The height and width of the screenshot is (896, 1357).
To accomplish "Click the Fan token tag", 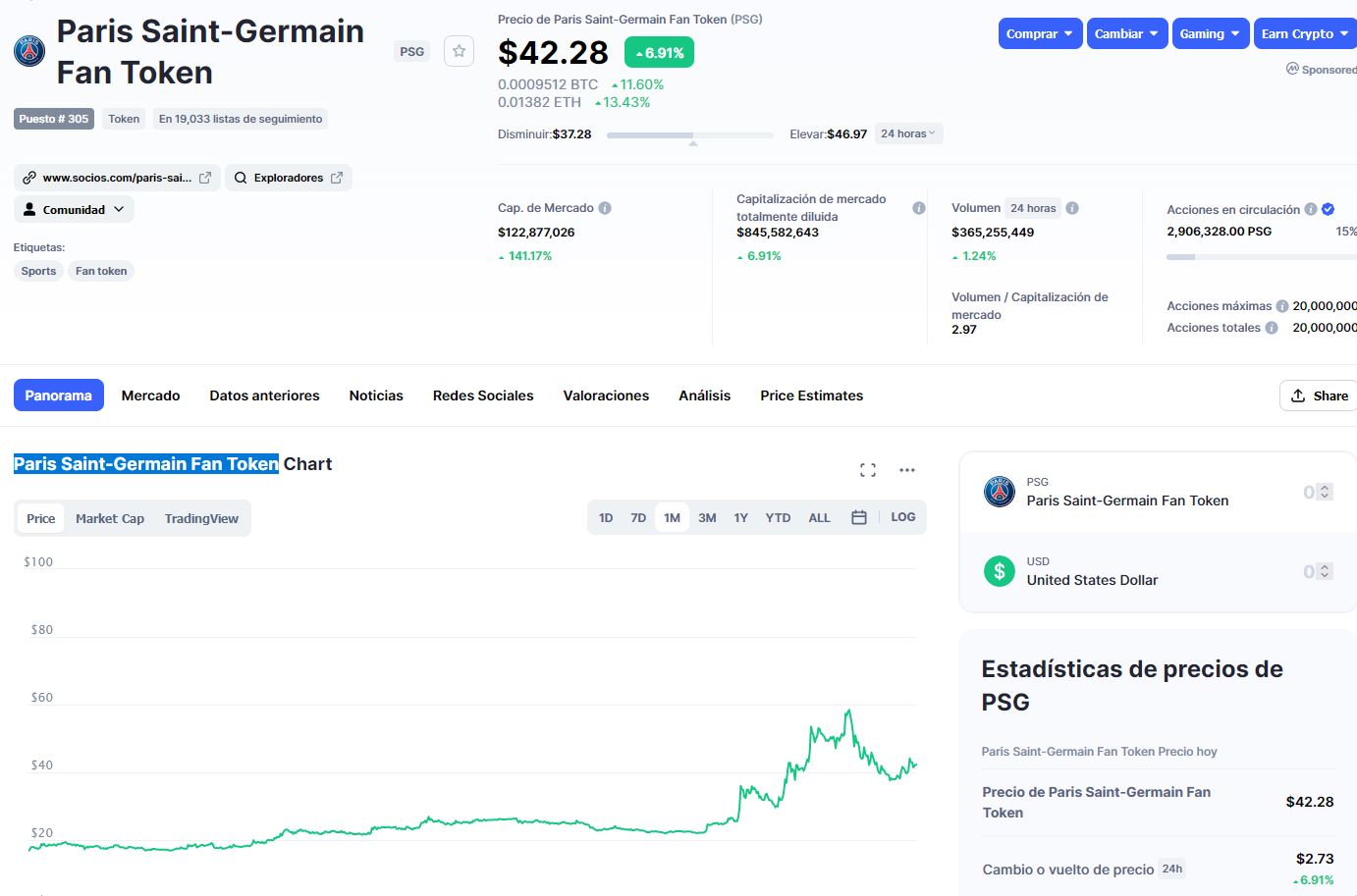I will (x=101, y=271).
